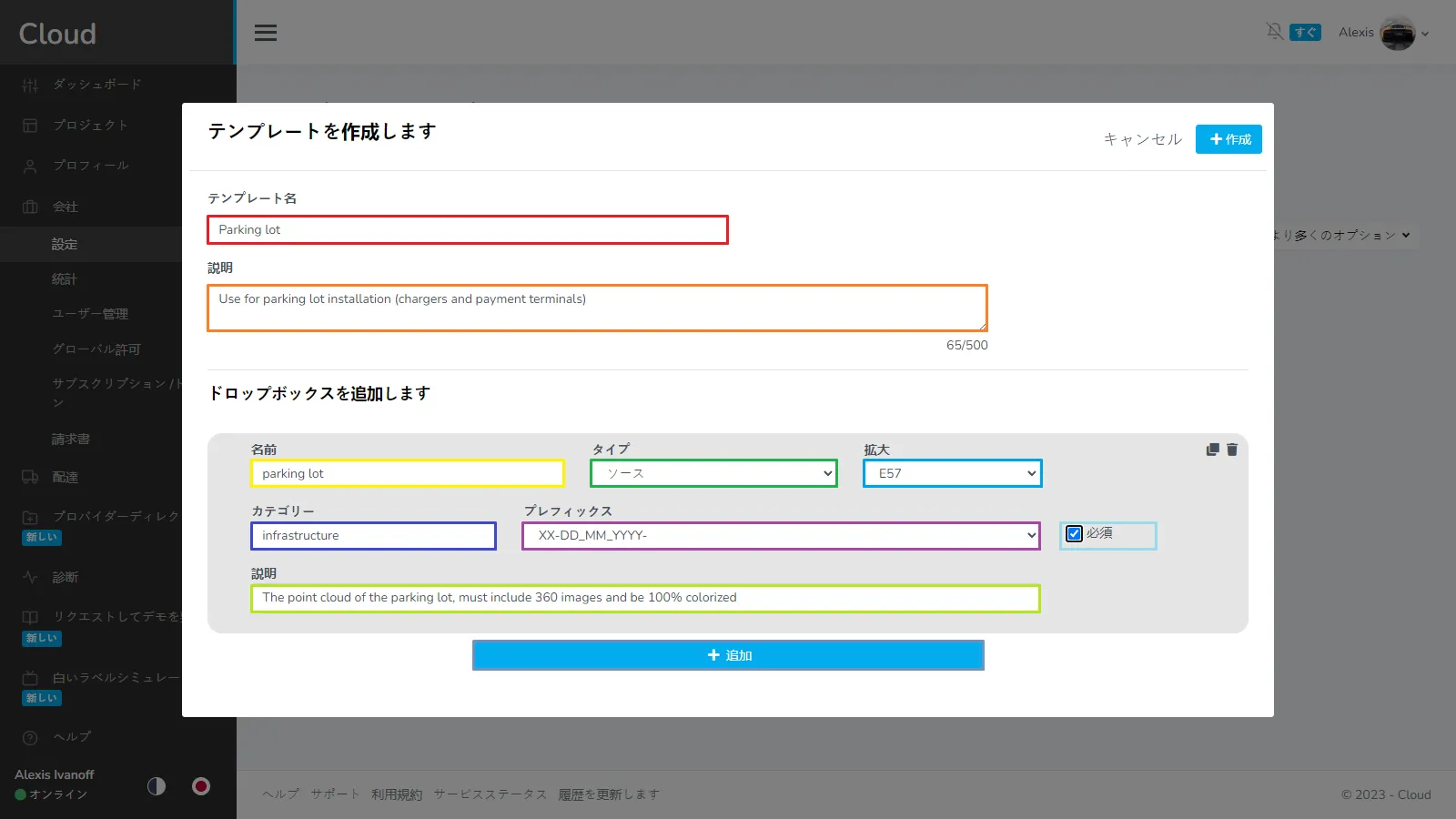Click the Alexis profile avatar
Image resolution: width=1456 pixels, height=819 pixels.
(1397, 34)
